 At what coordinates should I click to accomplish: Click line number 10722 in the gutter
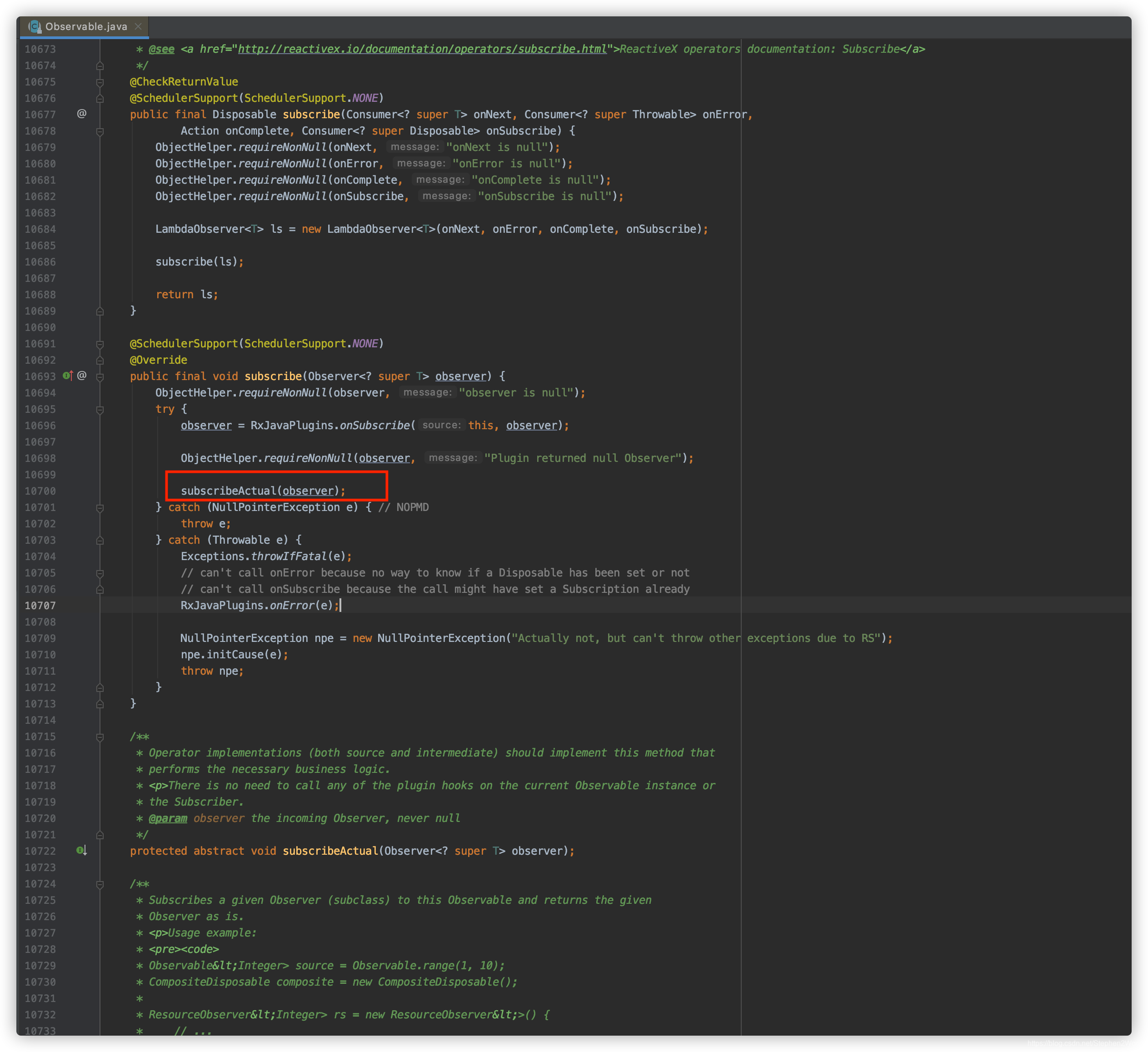40,851
